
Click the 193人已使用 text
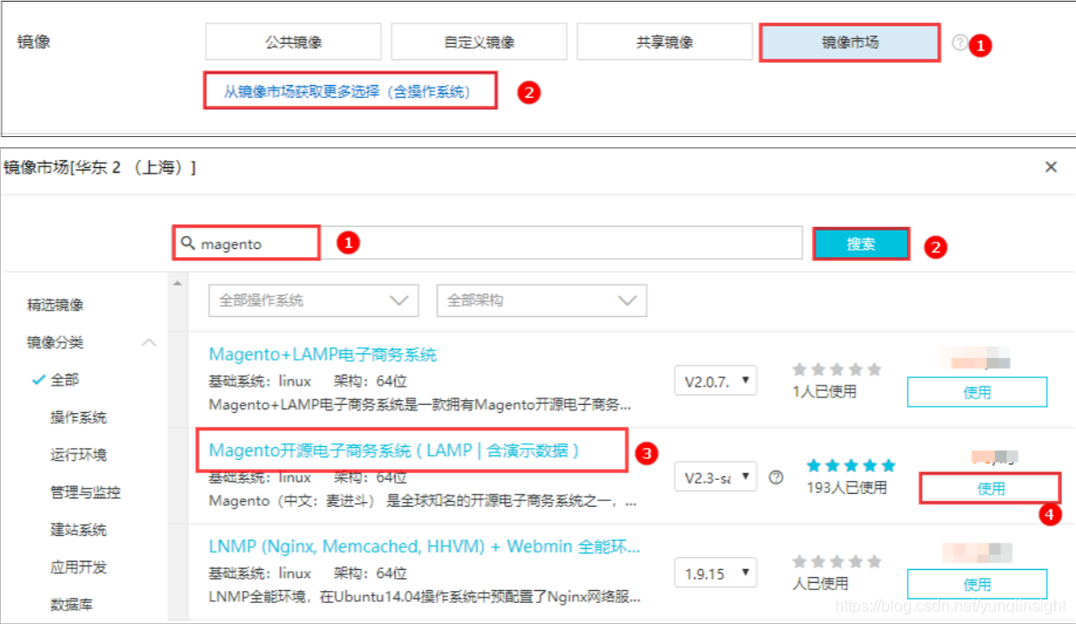[x=846, y=487]
